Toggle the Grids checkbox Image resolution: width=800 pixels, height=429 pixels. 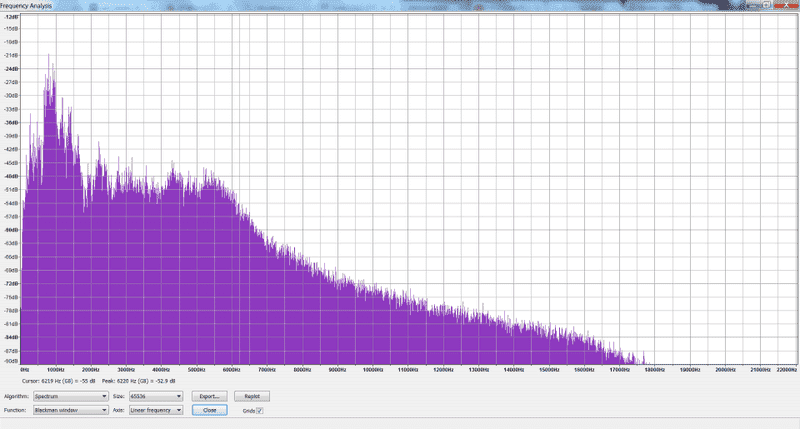coord(260,410)
